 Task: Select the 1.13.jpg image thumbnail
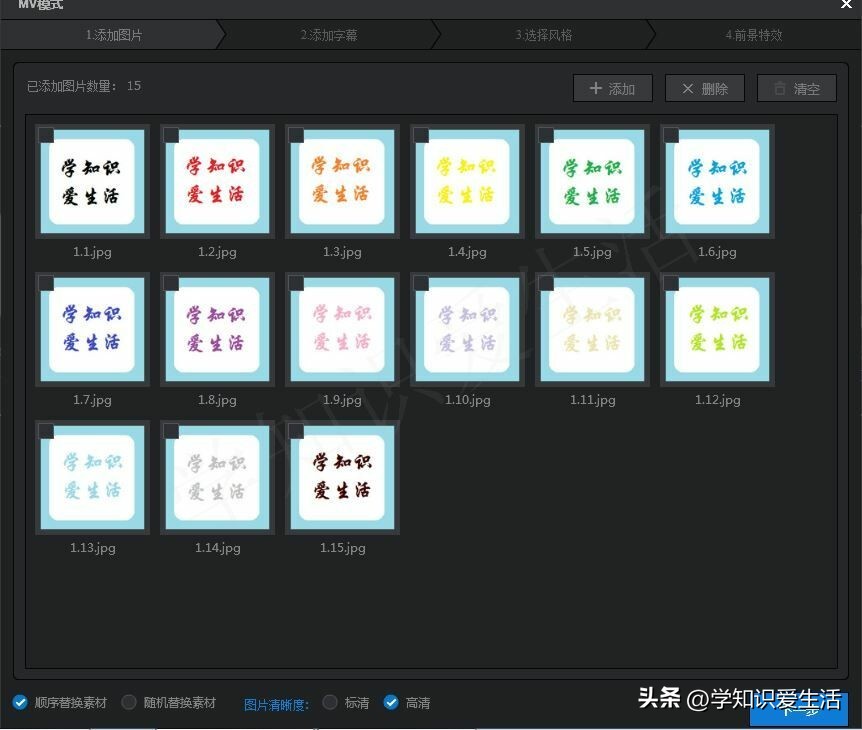pyautogui.click(x=91, y=477)
